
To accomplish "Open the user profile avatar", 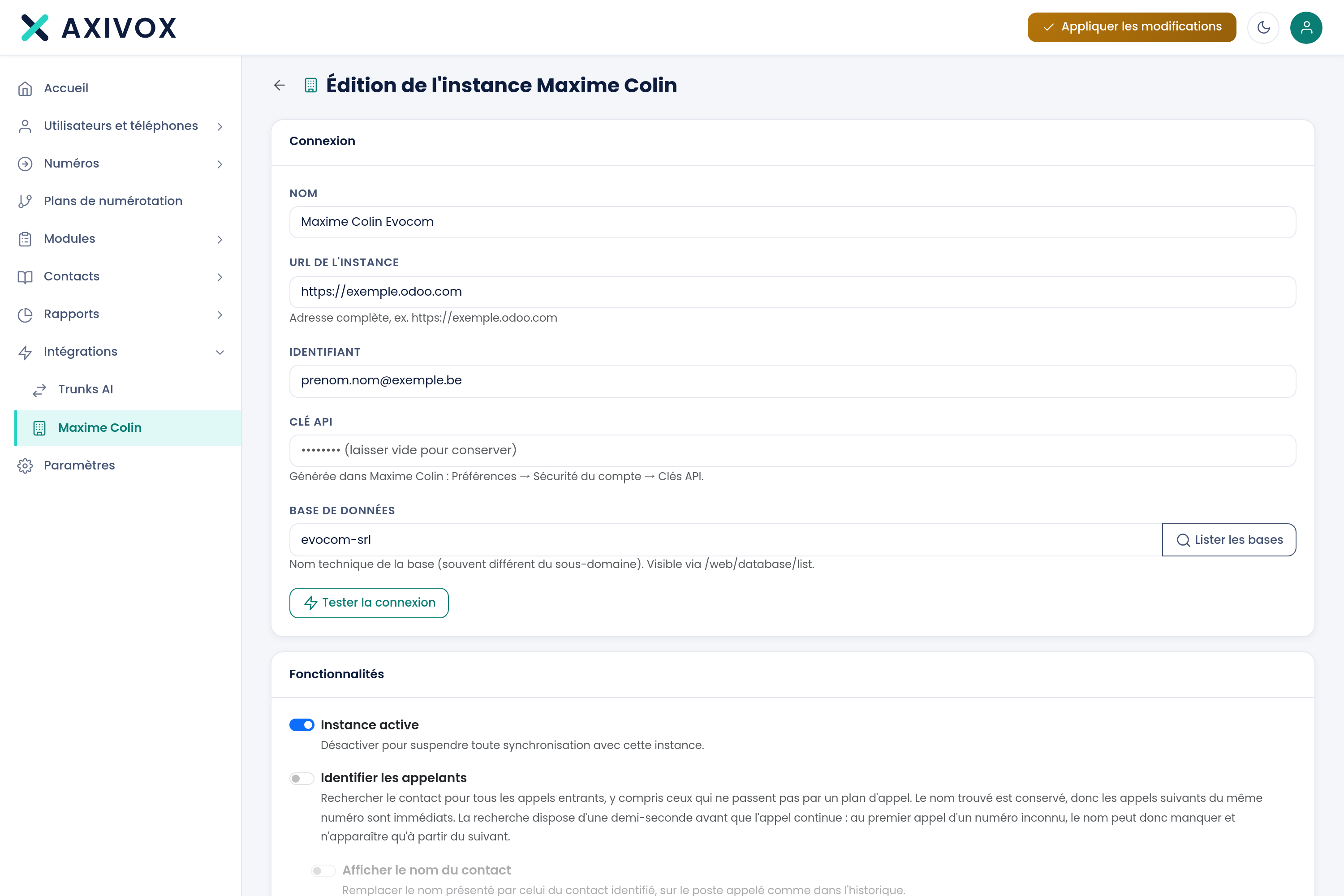I will click(x=1306, y=27).
